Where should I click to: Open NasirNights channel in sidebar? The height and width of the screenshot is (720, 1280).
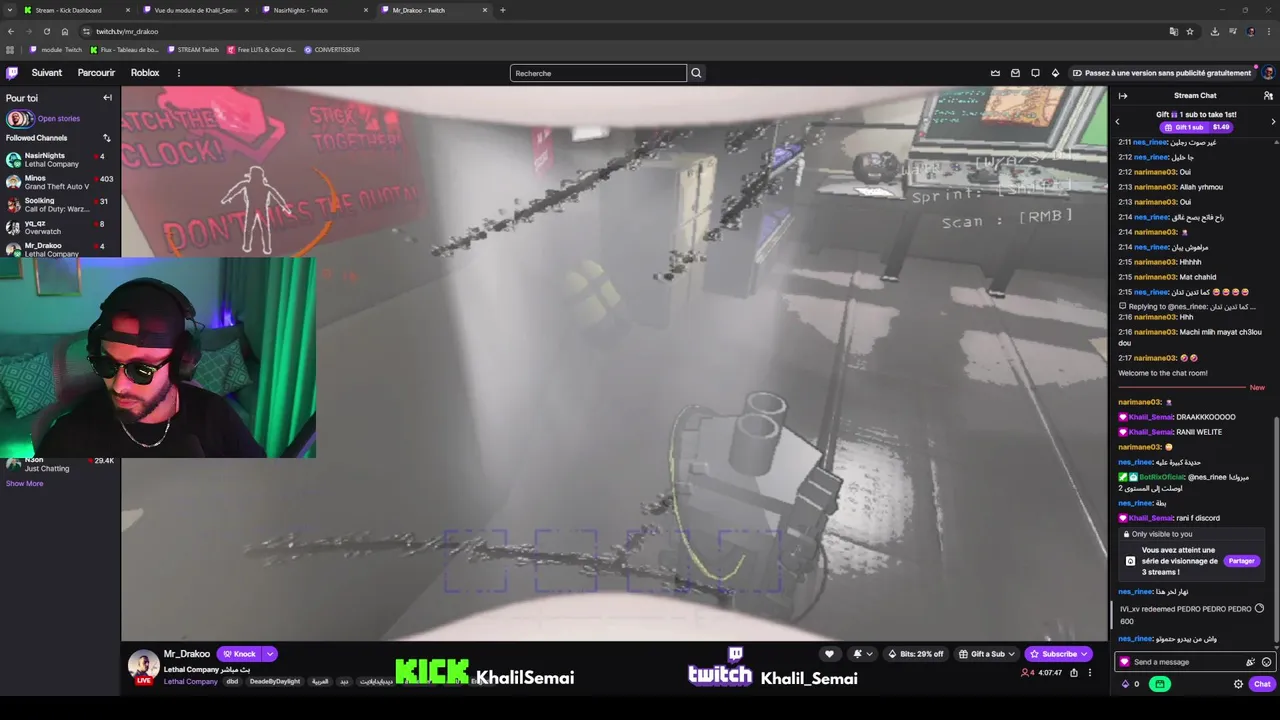(x=60, y=159)
